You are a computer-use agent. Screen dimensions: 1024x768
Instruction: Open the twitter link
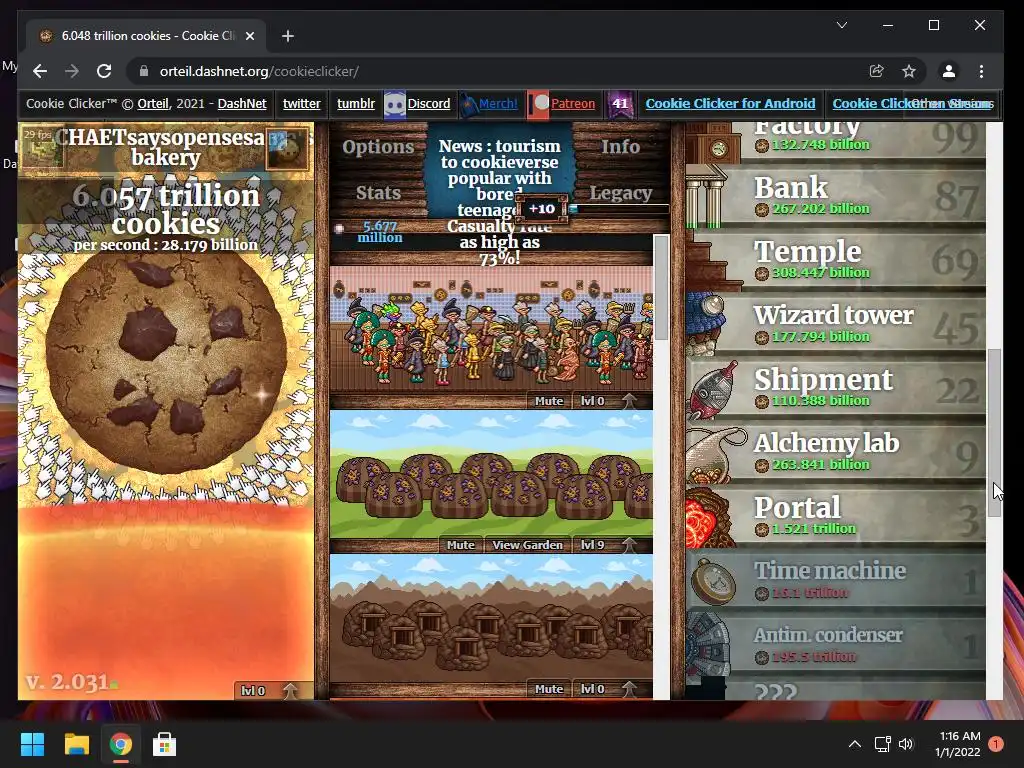click(x=302, y=103)
